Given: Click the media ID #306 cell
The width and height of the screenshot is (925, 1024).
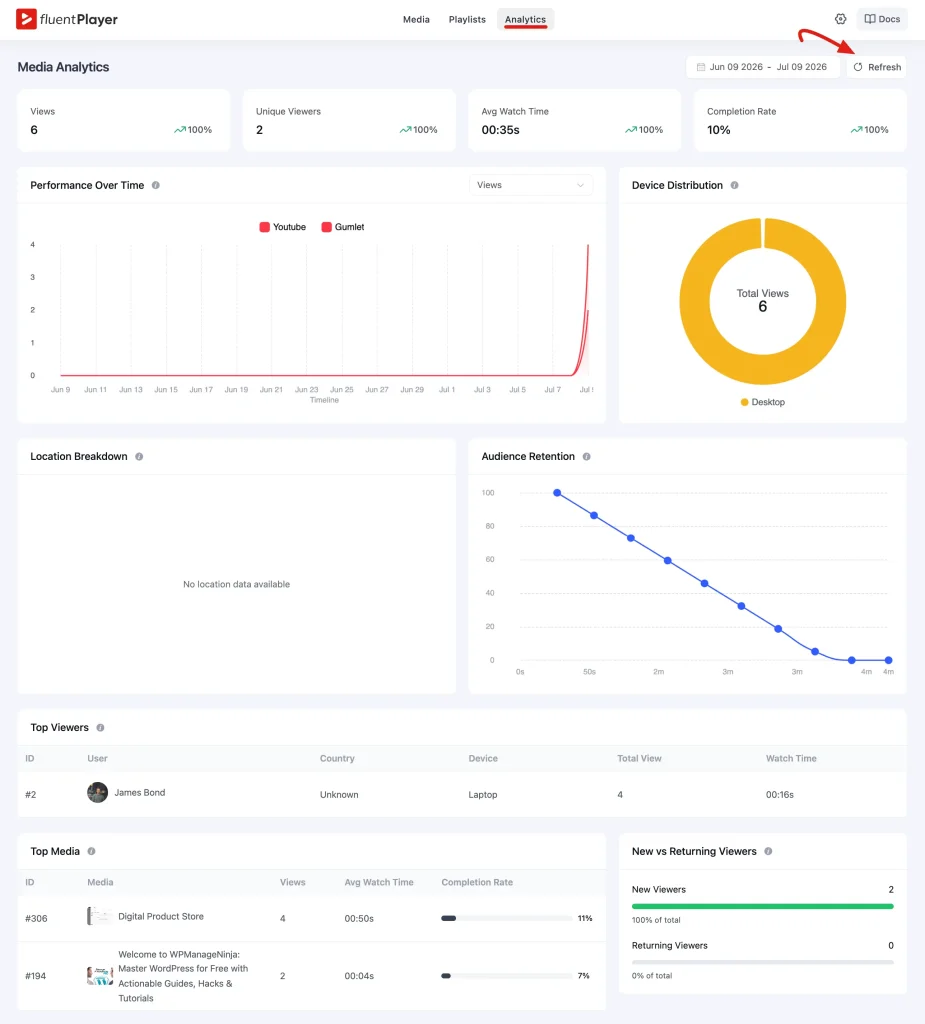Looking at the screenshot, I should (36, 918).
